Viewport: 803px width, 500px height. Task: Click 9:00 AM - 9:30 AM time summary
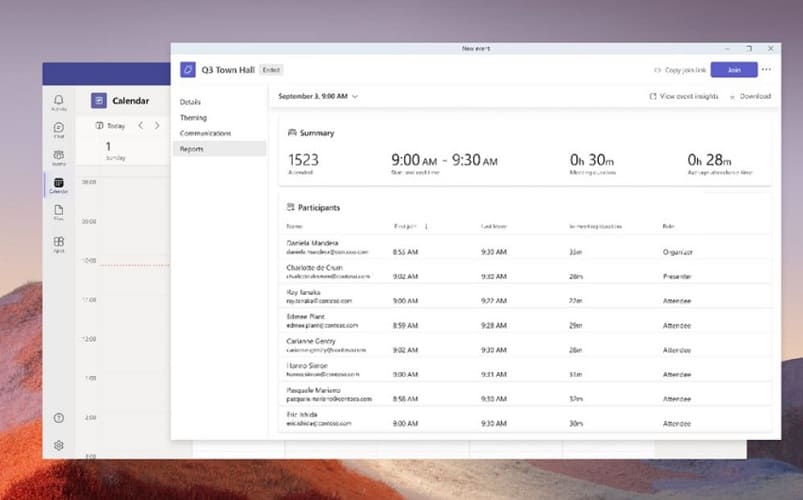click(x=445, y=160)
